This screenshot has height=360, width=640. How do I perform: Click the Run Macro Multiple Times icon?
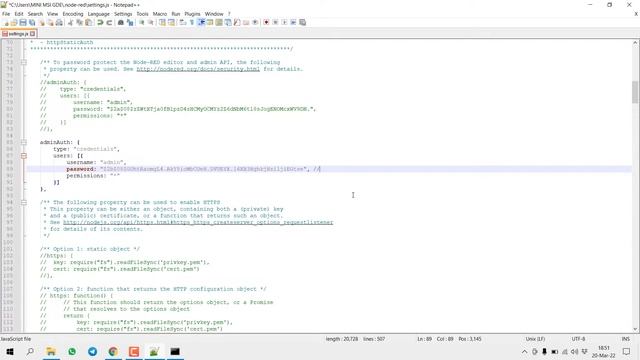click(x=293, y=22)
